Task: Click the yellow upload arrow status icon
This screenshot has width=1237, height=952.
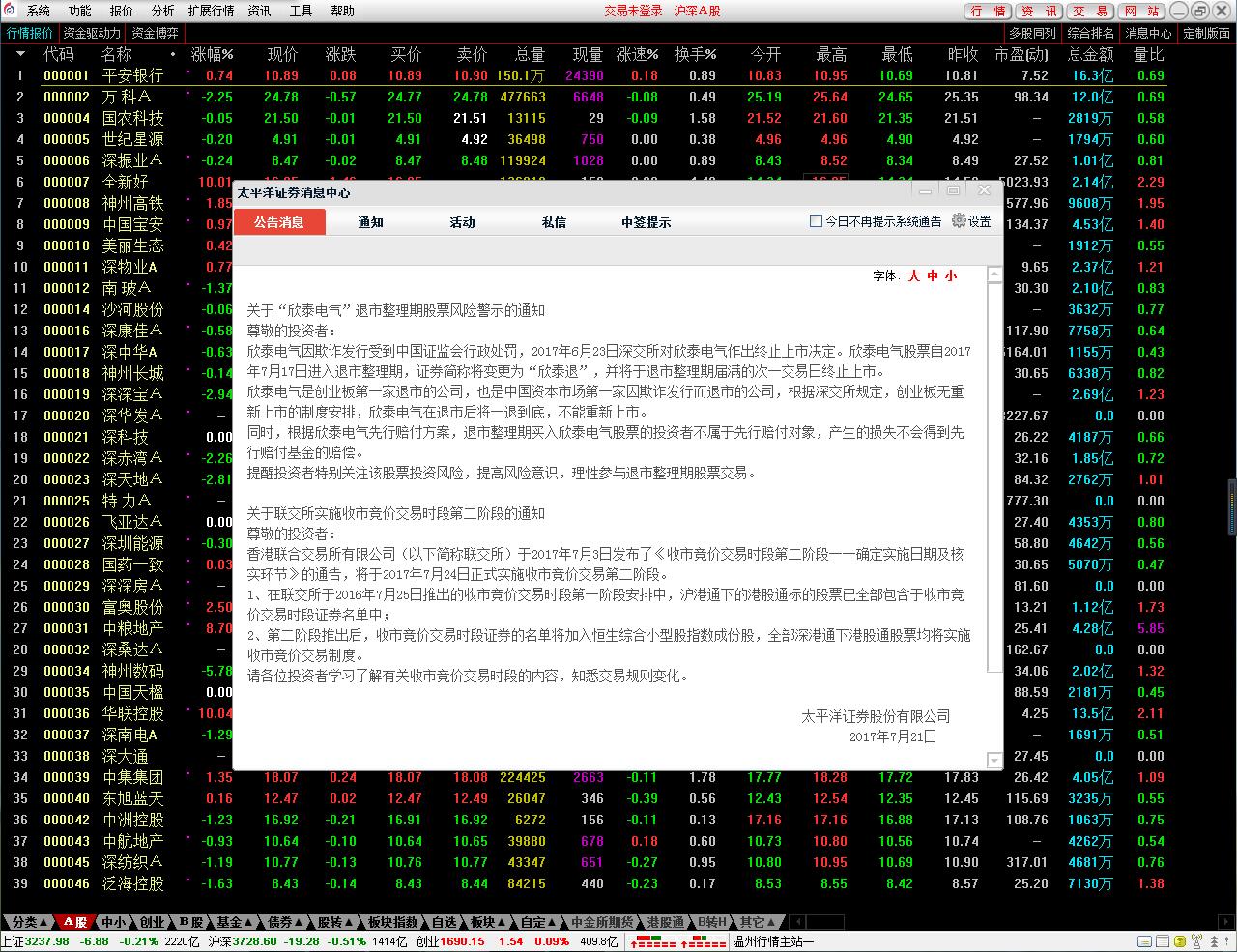Action: (x=1180, y=941)
